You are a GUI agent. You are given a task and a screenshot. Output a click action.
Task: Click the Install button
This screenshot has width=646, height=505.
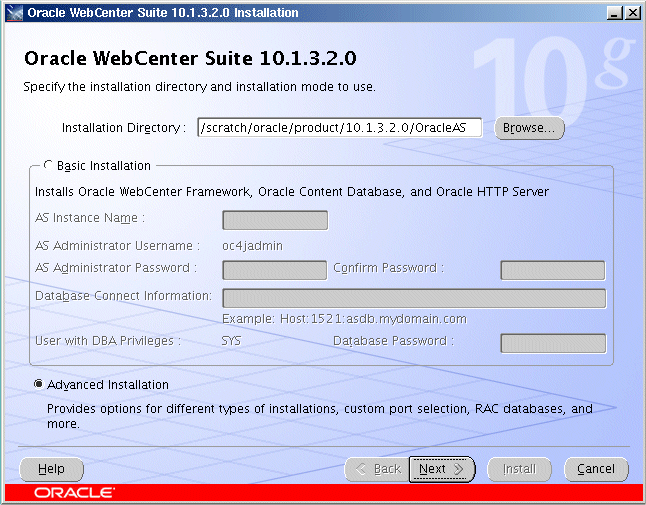click(519, 469)
